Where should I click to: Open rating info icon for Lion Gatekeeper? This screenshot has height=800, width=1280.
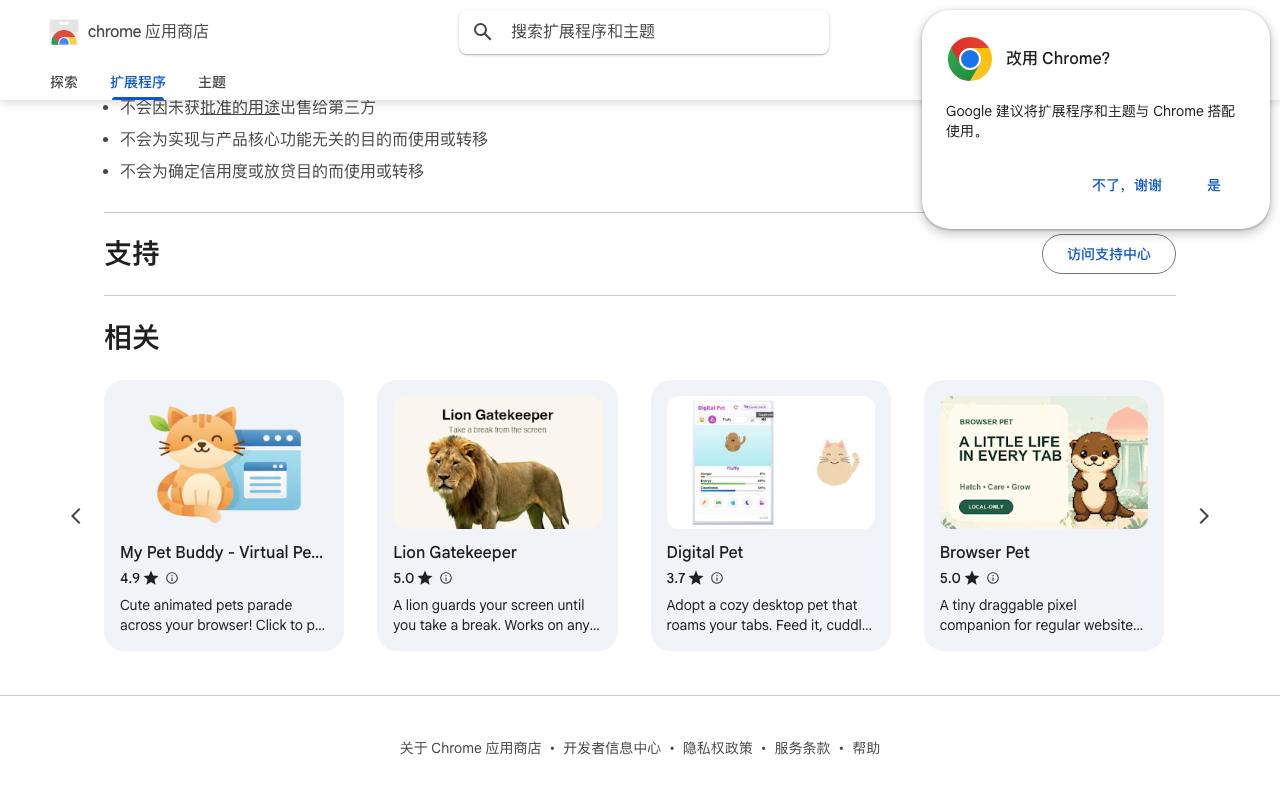(446, 578)
